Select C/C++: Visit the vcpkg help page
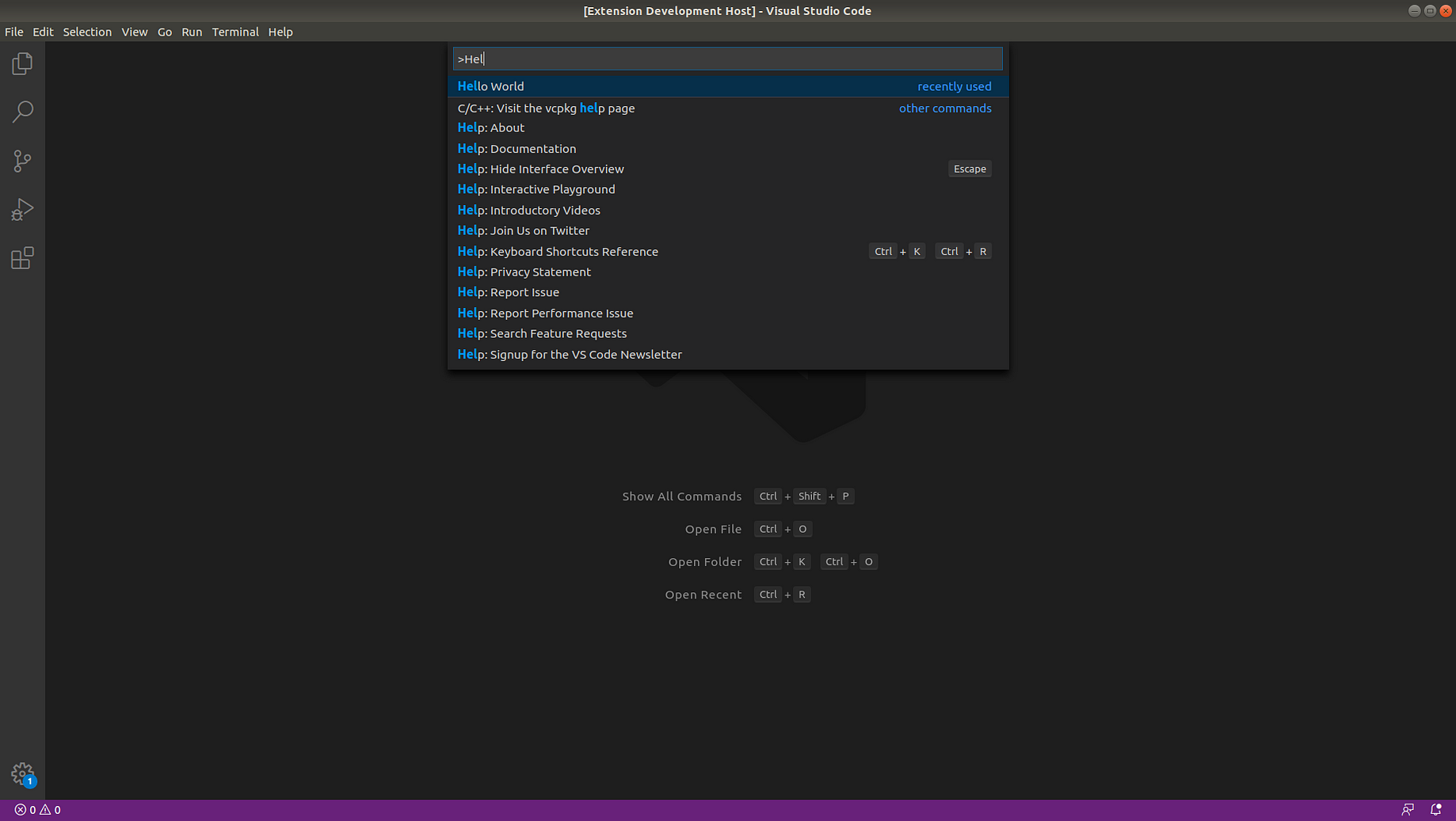The image size is (1456, 821). tap(728, 108)
